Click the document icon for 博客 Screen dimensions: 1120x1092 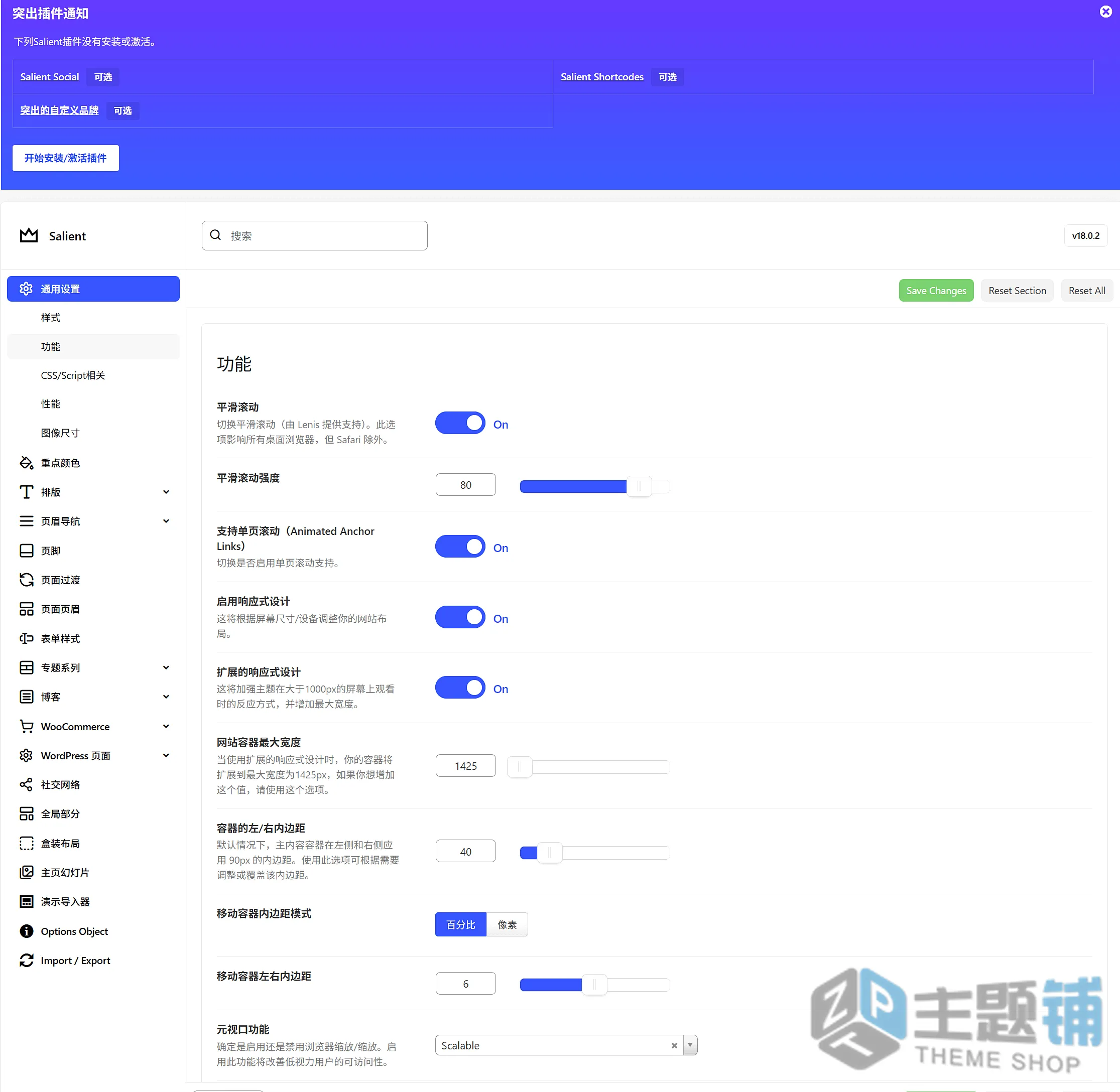click(27, 697)
